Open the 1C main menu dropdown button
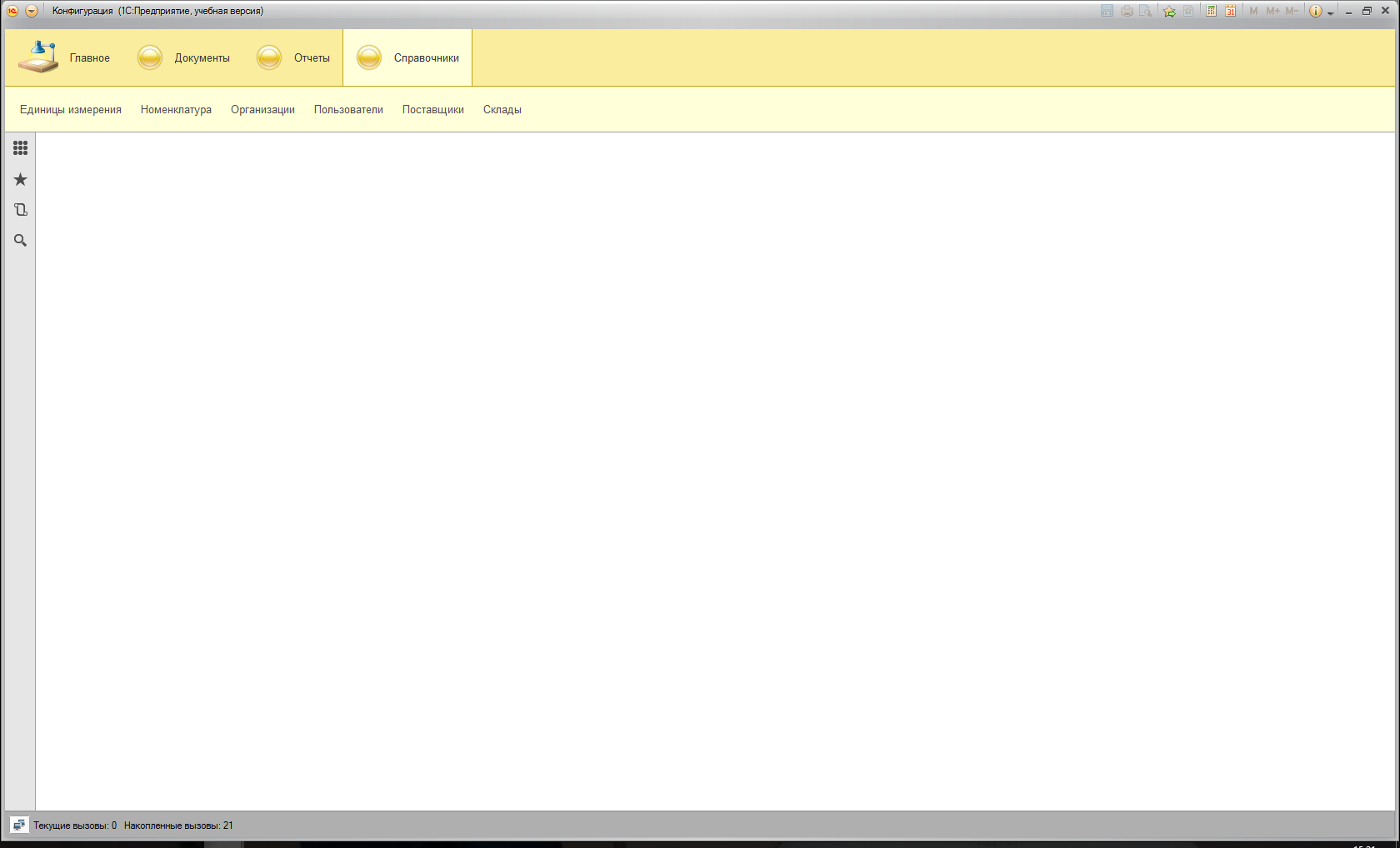This screenshot has width=1400, height=848. (x=32, y=11)
